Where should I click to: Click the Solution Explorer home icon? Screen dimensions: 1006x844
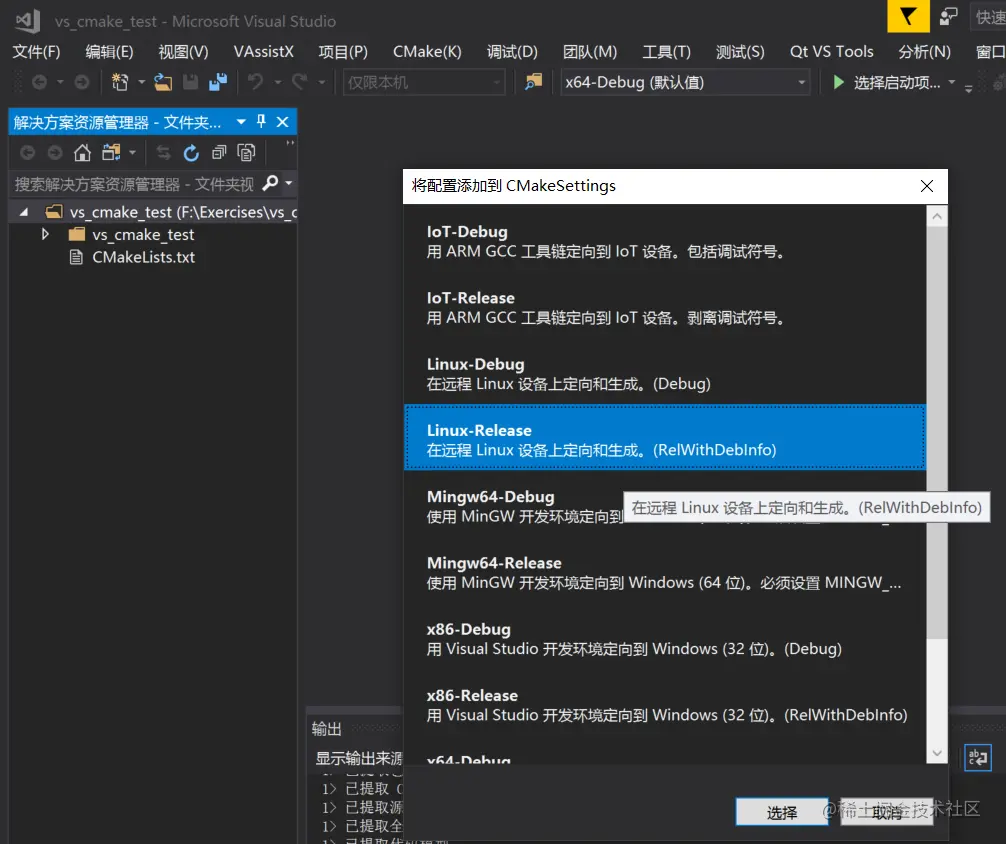click(x=82, y=152)
